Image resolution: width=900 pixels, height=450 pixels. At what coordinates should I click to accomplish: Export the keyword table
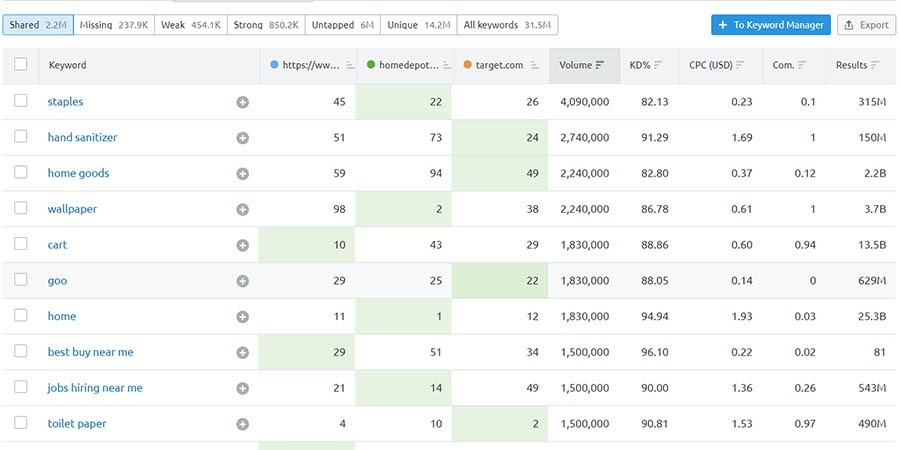(x=866, y=25)
